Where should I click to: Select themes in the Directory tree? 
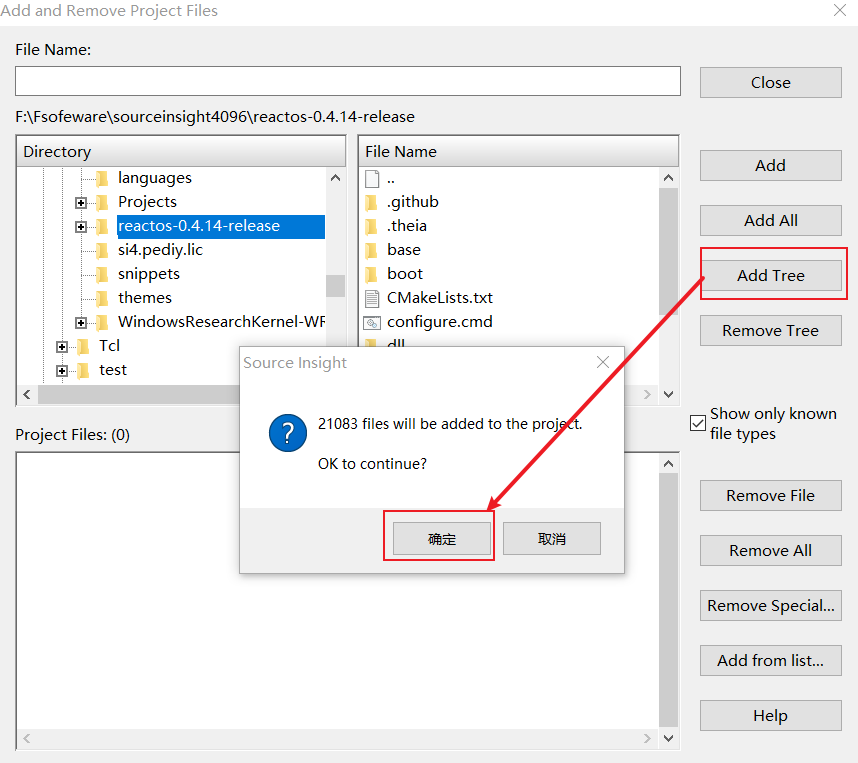coord(145,298)
